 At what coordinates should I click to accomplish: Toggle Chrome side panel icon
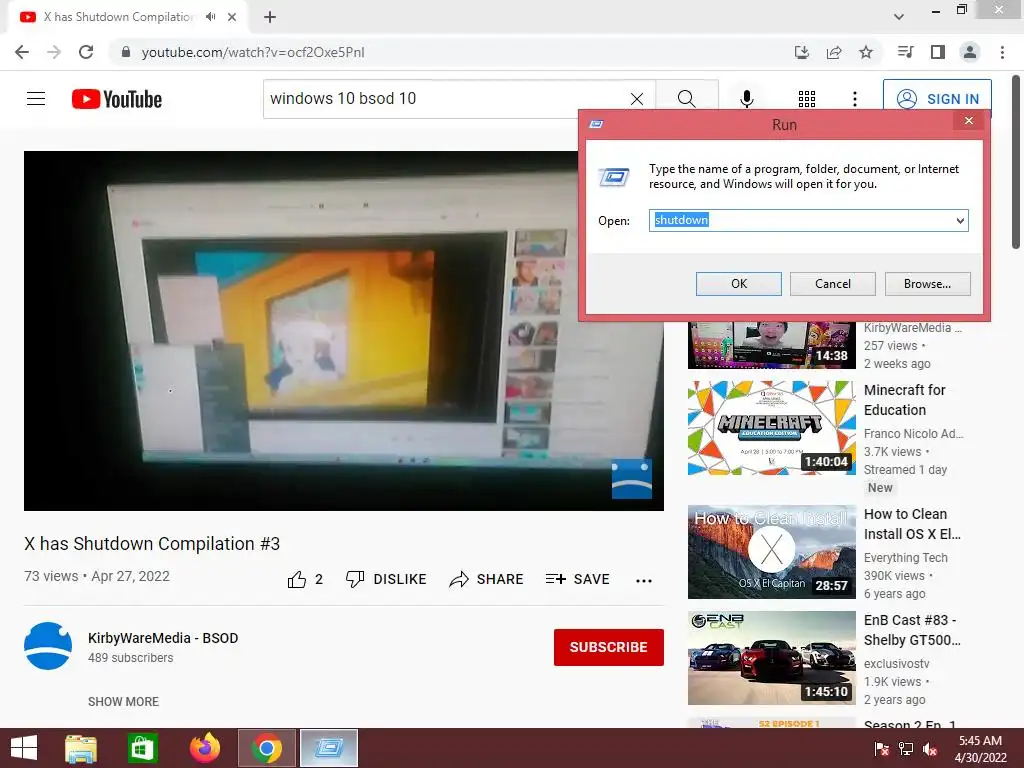tap(938, 52)
